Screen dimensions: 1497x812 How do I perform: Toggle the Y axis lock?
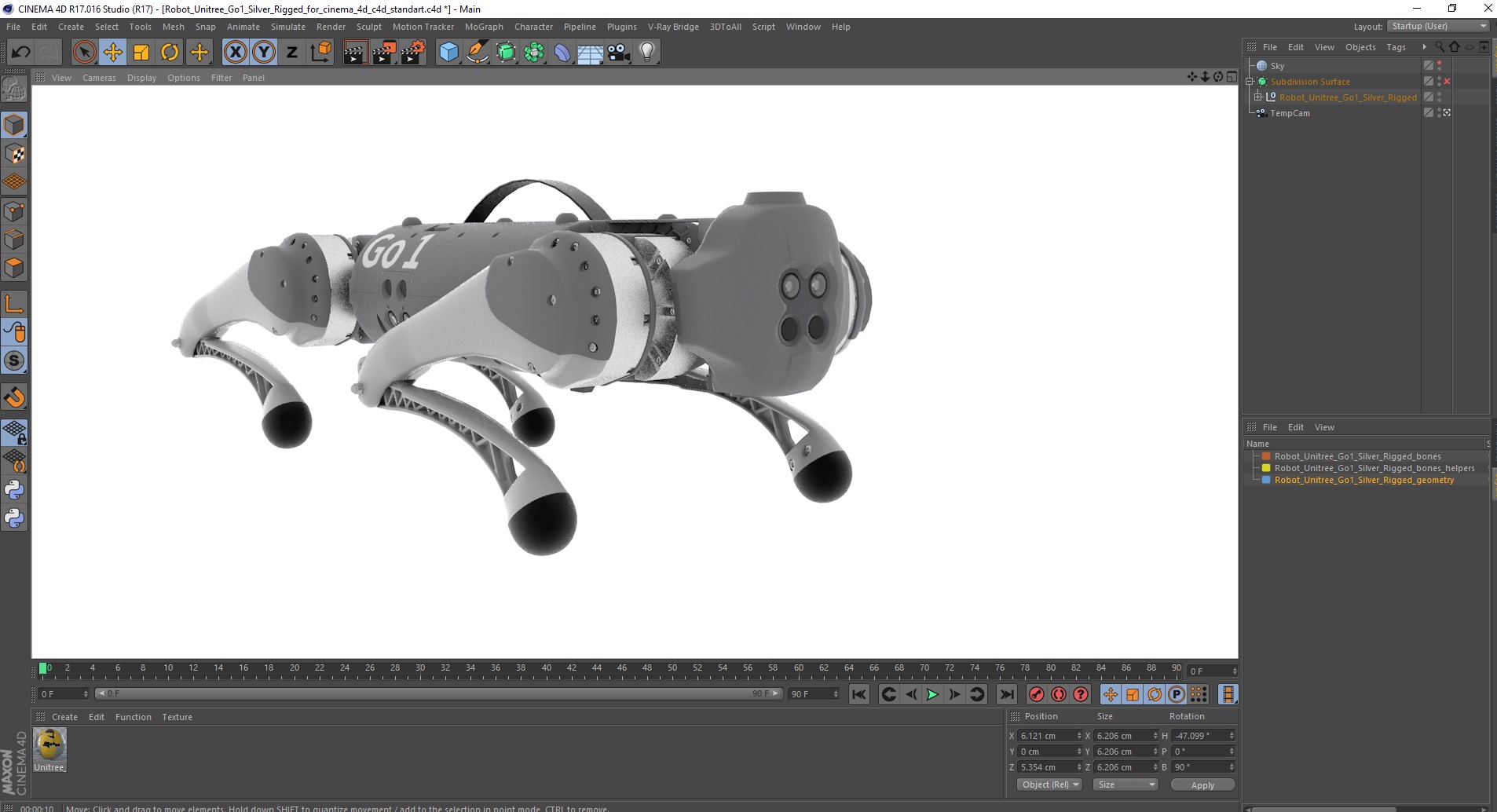click(264, 53)
